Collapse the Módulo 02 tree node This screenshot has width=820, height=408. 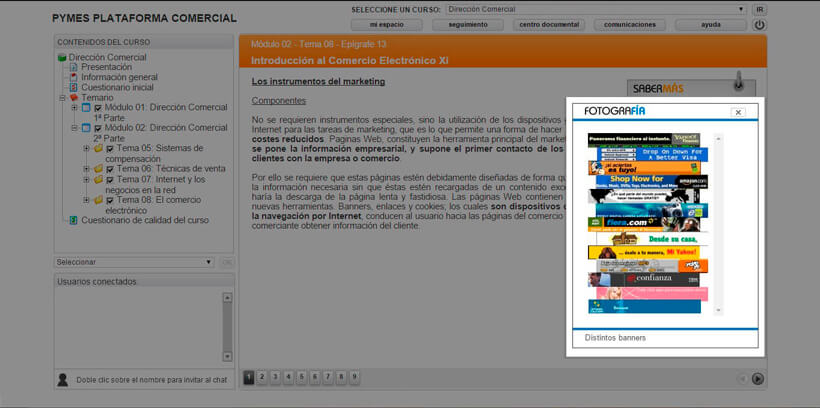74,128
